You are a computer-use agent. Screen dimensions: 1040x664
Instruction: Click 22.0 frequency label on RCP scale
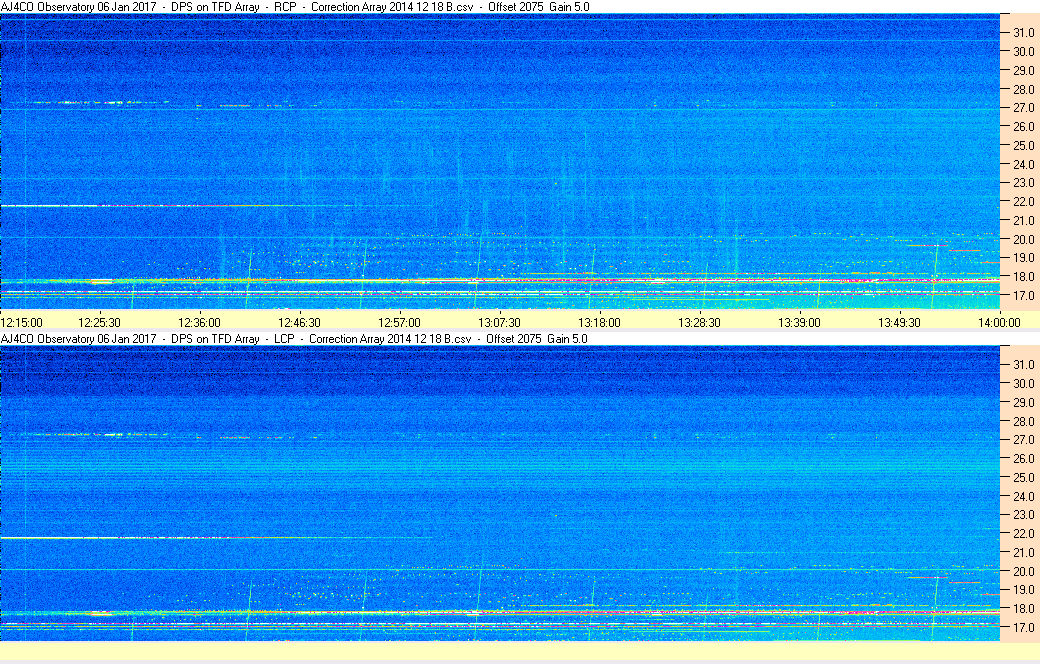1020,202
